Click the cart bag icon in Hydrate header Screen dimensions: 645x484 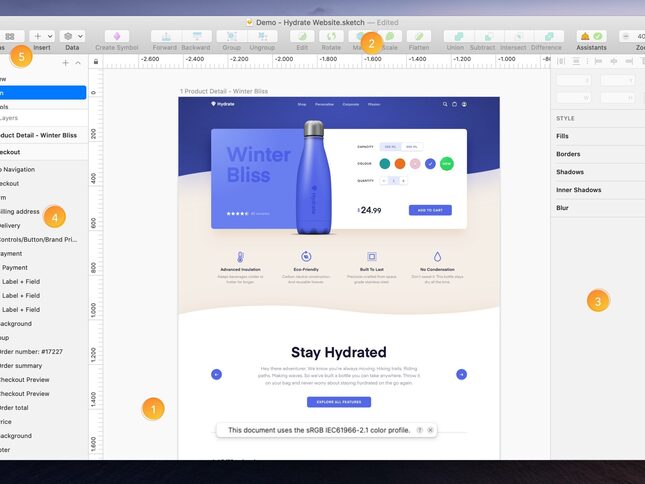455,104
